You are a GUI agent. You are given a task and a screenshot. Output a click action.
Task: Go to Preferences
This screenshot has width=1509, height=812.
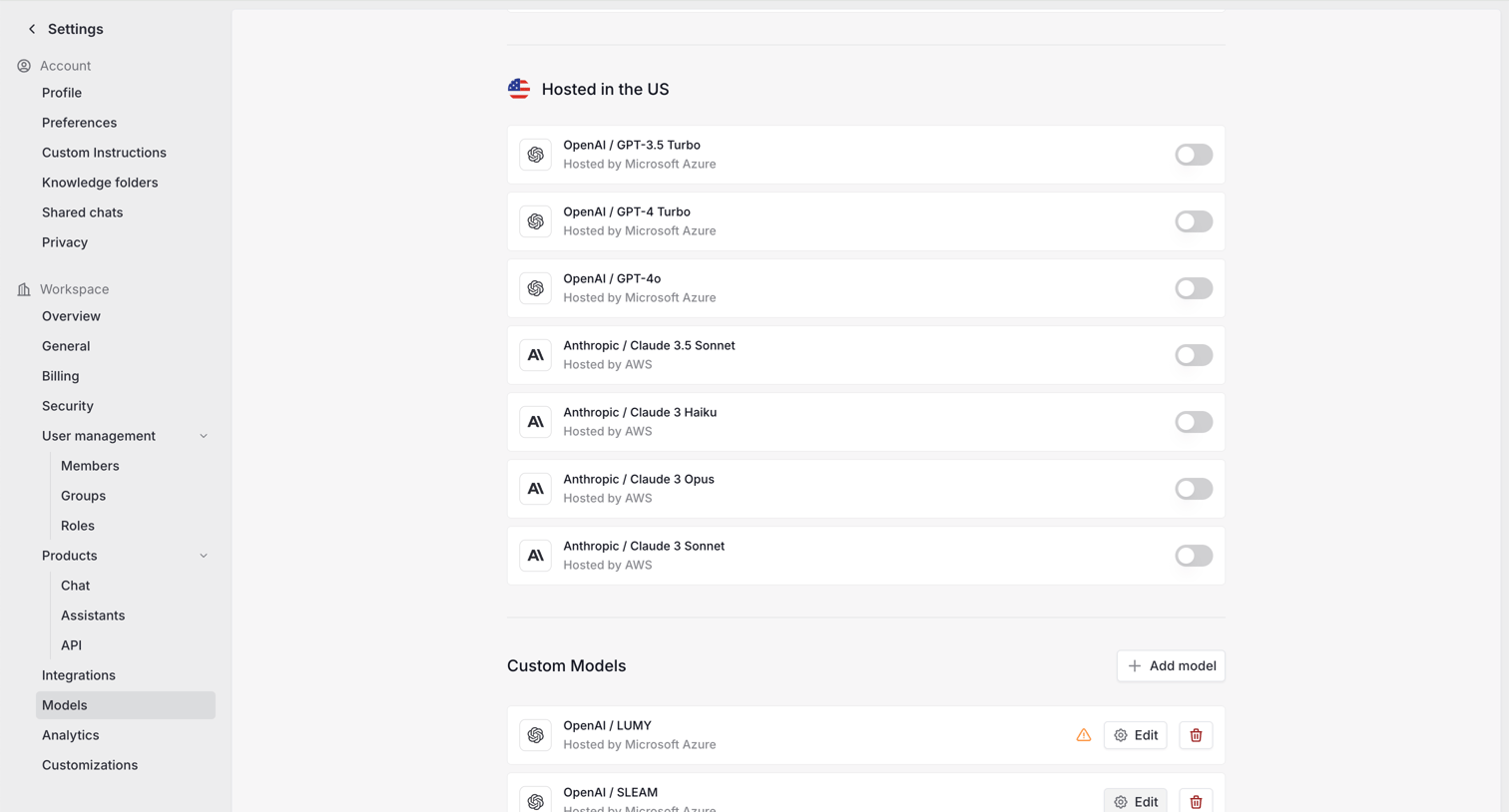[x=79, y=123]
